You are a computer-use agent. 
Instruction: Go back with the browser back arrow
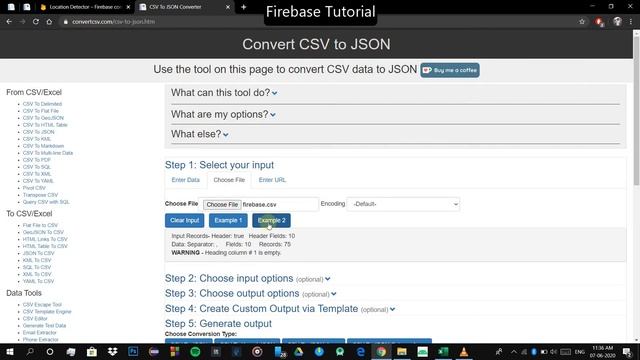coord(9,22)
